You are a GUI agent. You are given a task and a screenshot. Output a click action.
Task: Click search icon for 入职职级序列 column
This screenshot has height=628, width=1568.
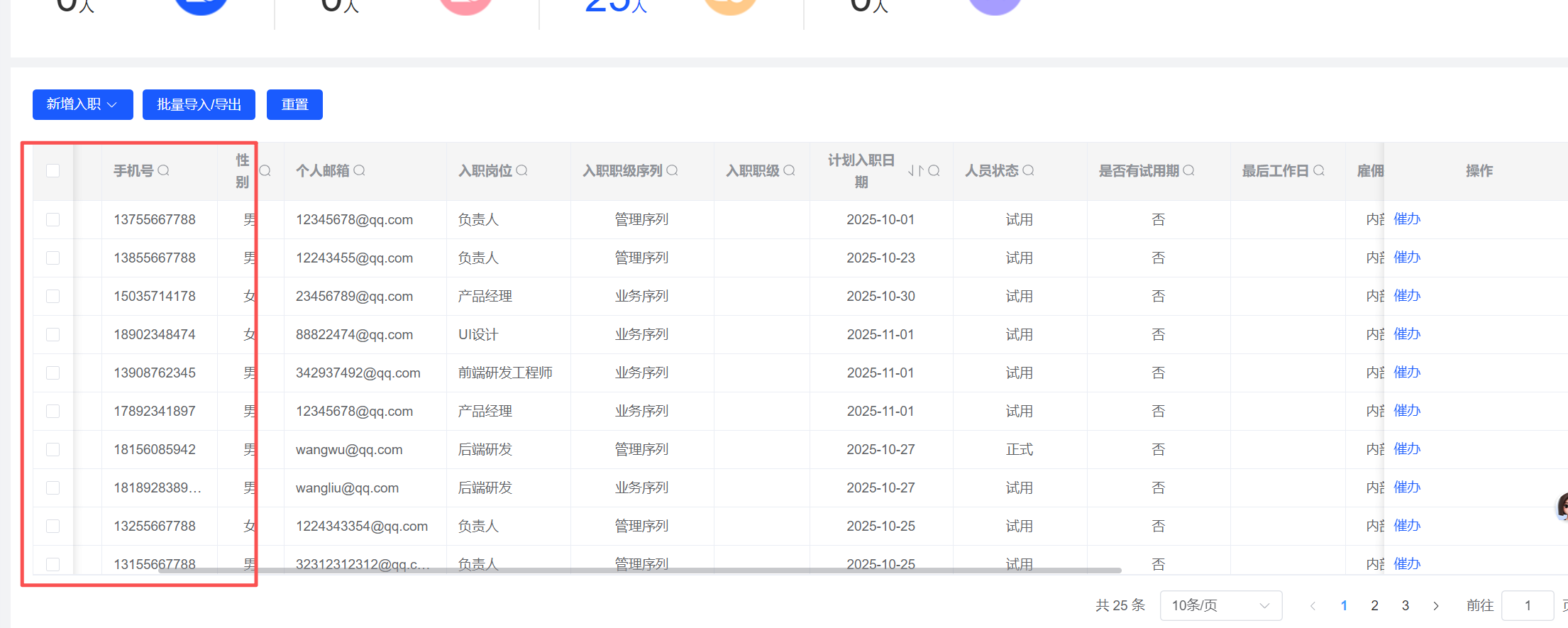(x=672, y=170)
